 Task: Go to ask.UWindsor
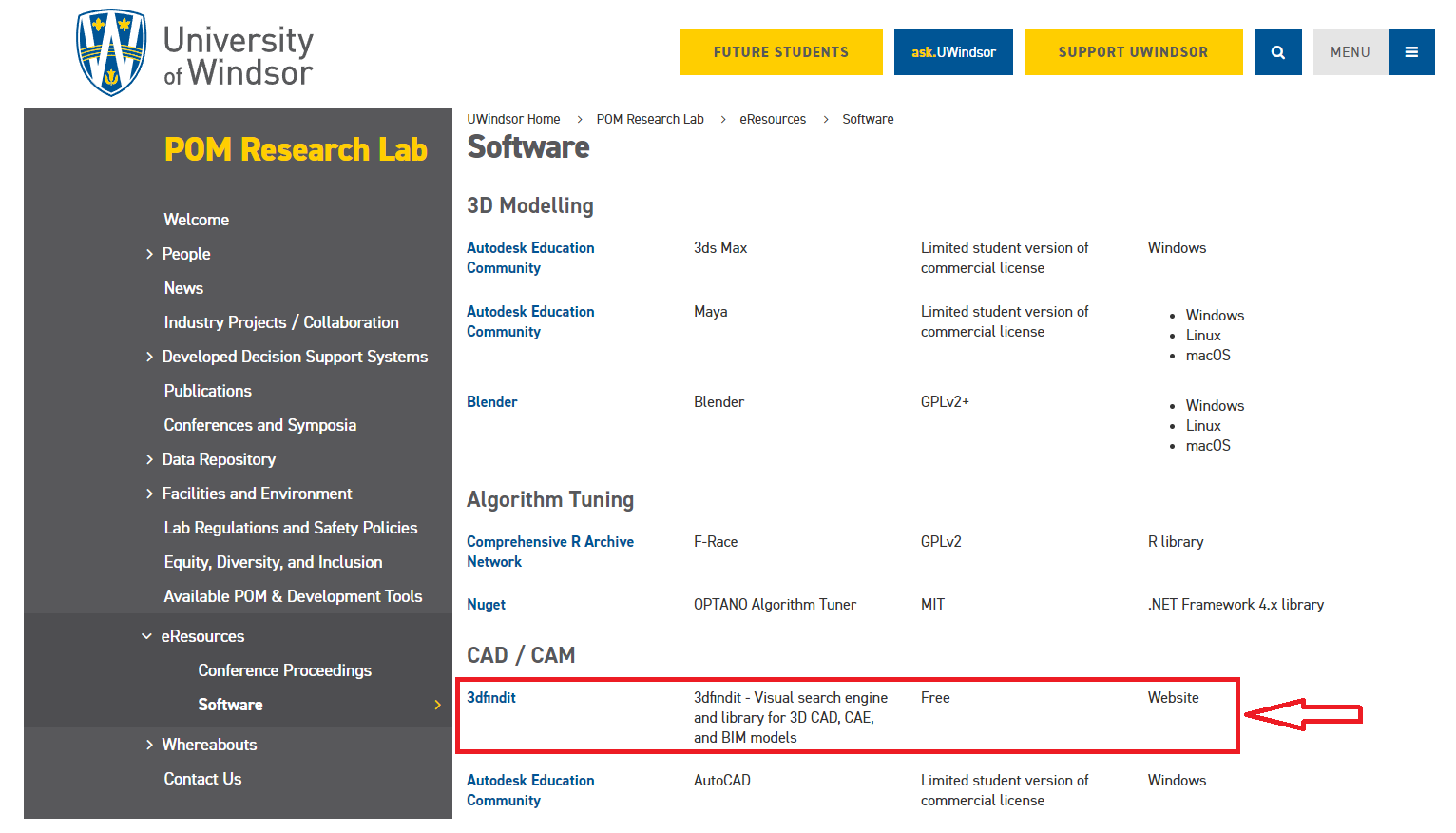pyautogui.click(x=953, y=52)
